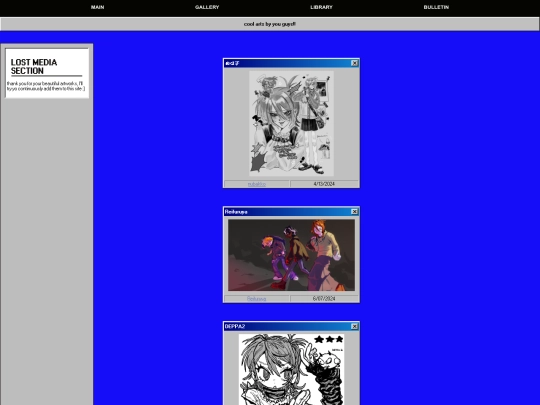Open the LIBRARY navigation item
The height and width of the screenshot is (405, 540).
click(x=321, y=7)
